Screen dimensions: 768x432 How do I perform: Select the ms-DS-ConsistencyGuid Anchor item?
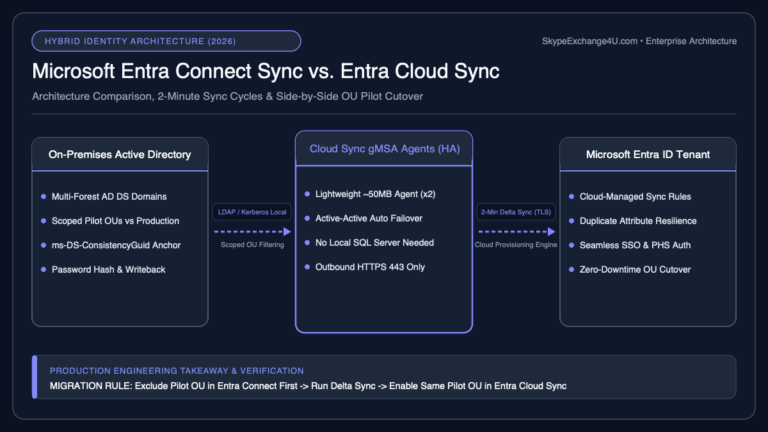coord(116,245)
